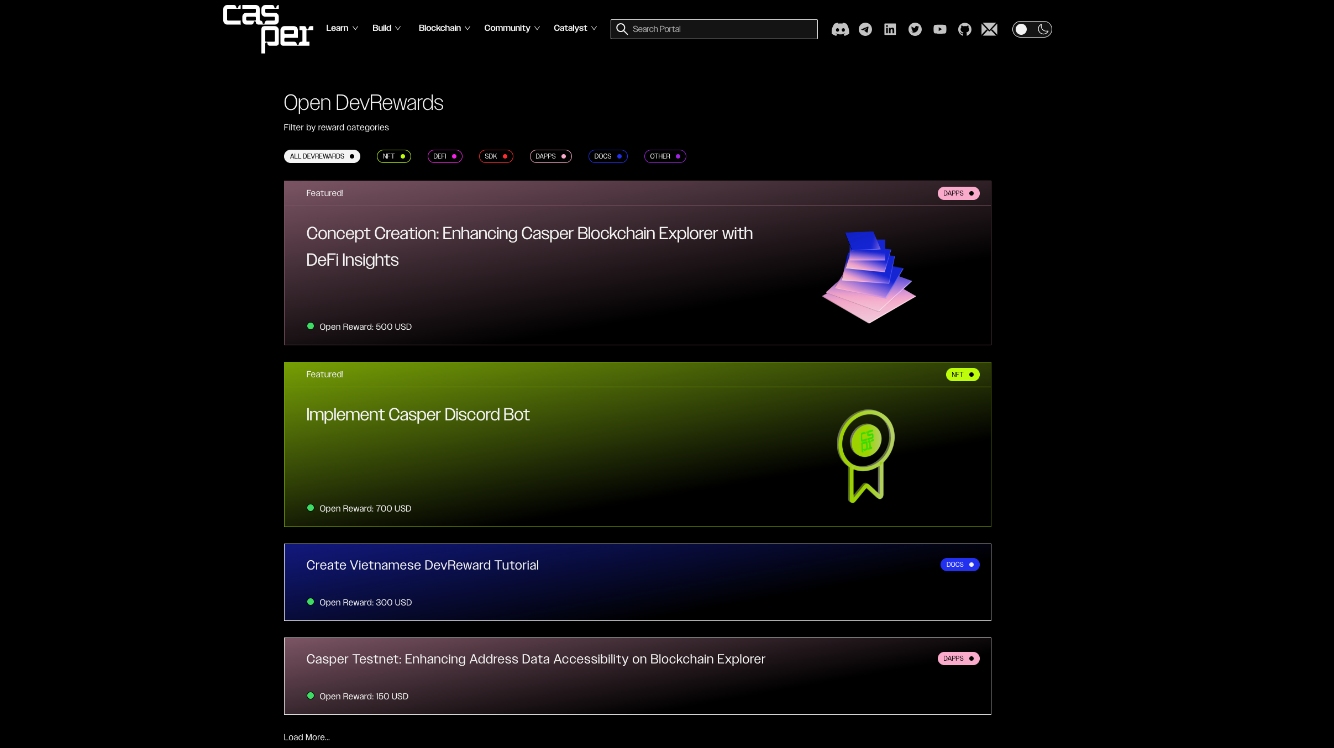Click the Search Portal input field
This screenshot has height=748, width=1334.
720,29
